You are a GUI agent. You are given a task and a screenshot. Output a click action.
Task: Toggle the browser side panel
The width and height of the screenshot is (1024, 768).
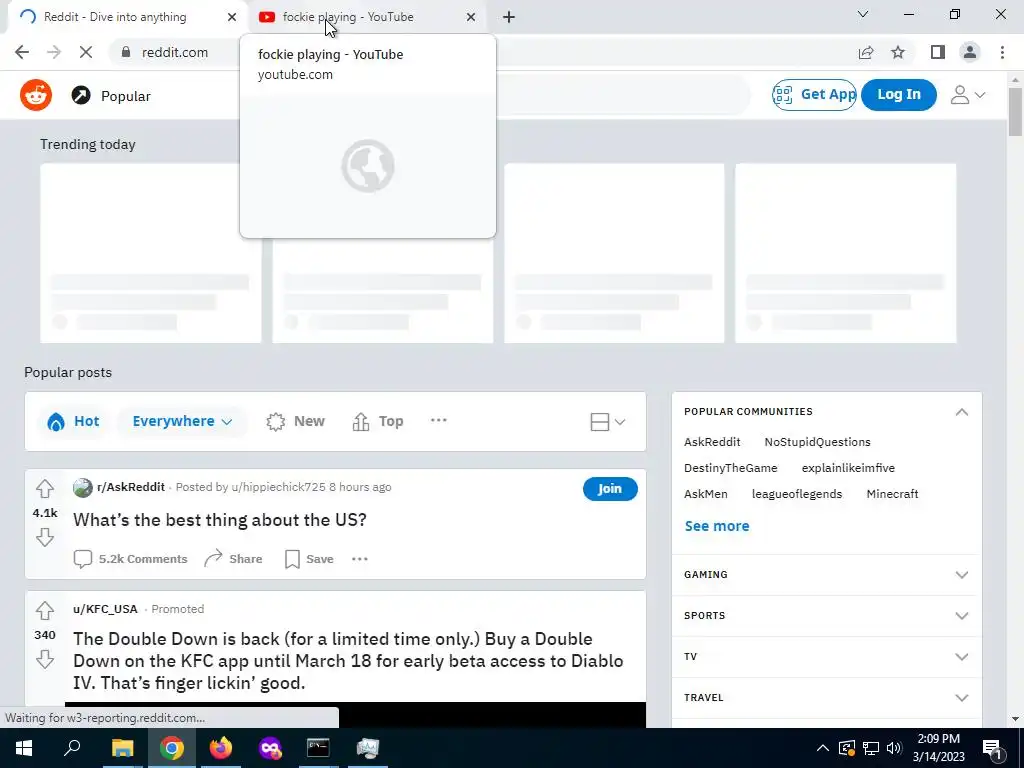pos(938,52)
